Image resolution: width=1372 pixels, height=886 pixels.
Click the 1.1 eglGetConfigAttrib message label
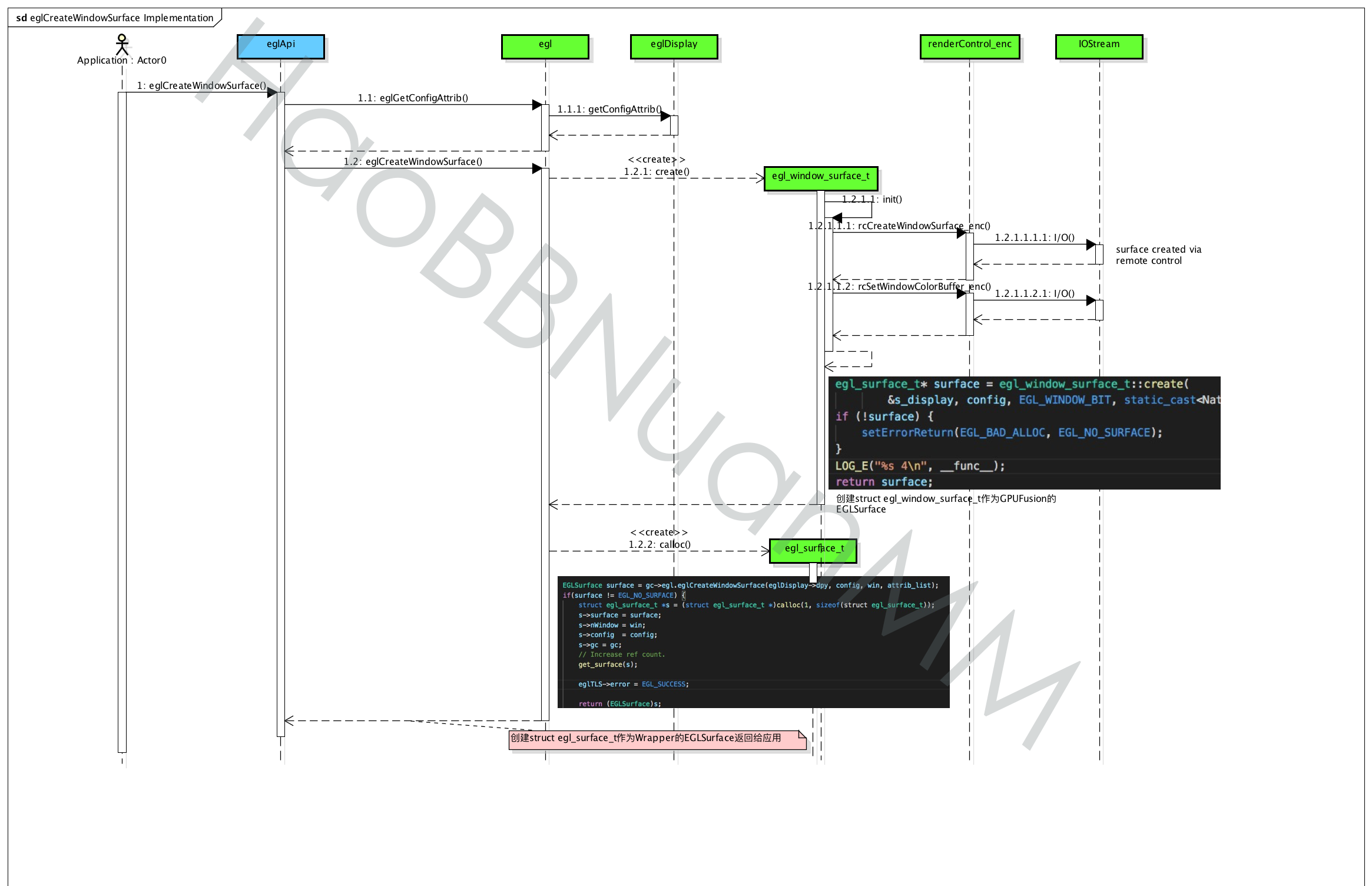(x=413, y=98)
